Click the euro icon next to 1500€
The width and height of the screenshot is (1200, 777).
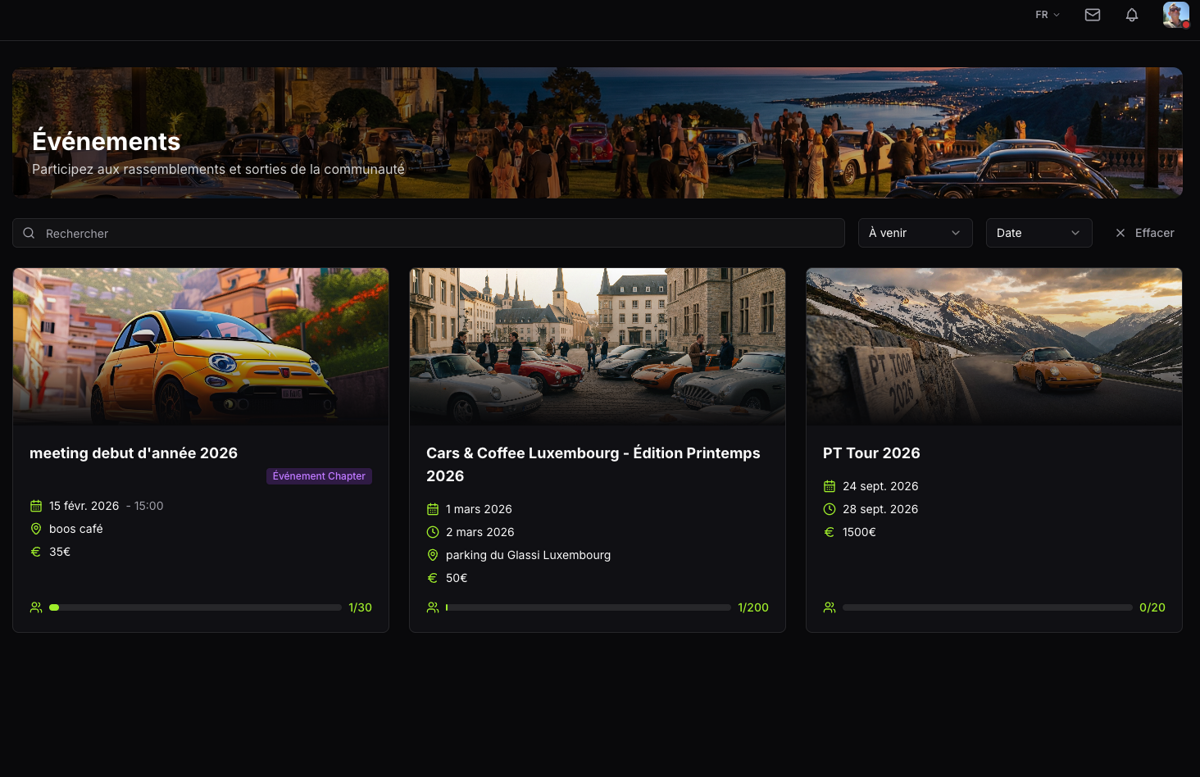point(829,532)
